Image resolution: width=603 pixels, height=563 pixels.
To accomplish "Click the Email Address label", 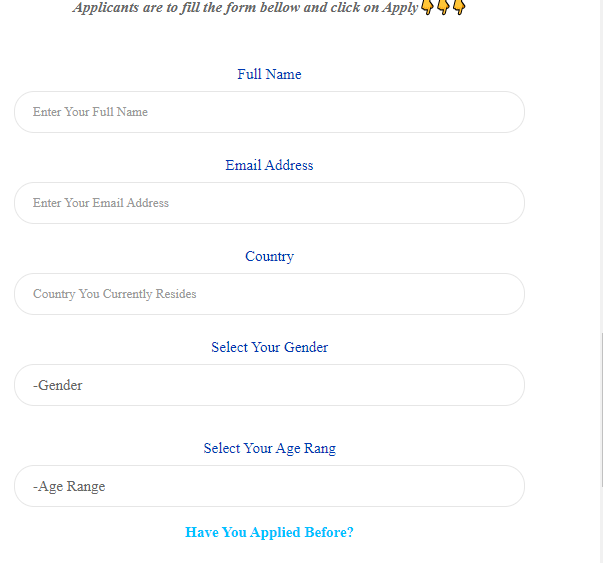I will [x=269, y=165].
